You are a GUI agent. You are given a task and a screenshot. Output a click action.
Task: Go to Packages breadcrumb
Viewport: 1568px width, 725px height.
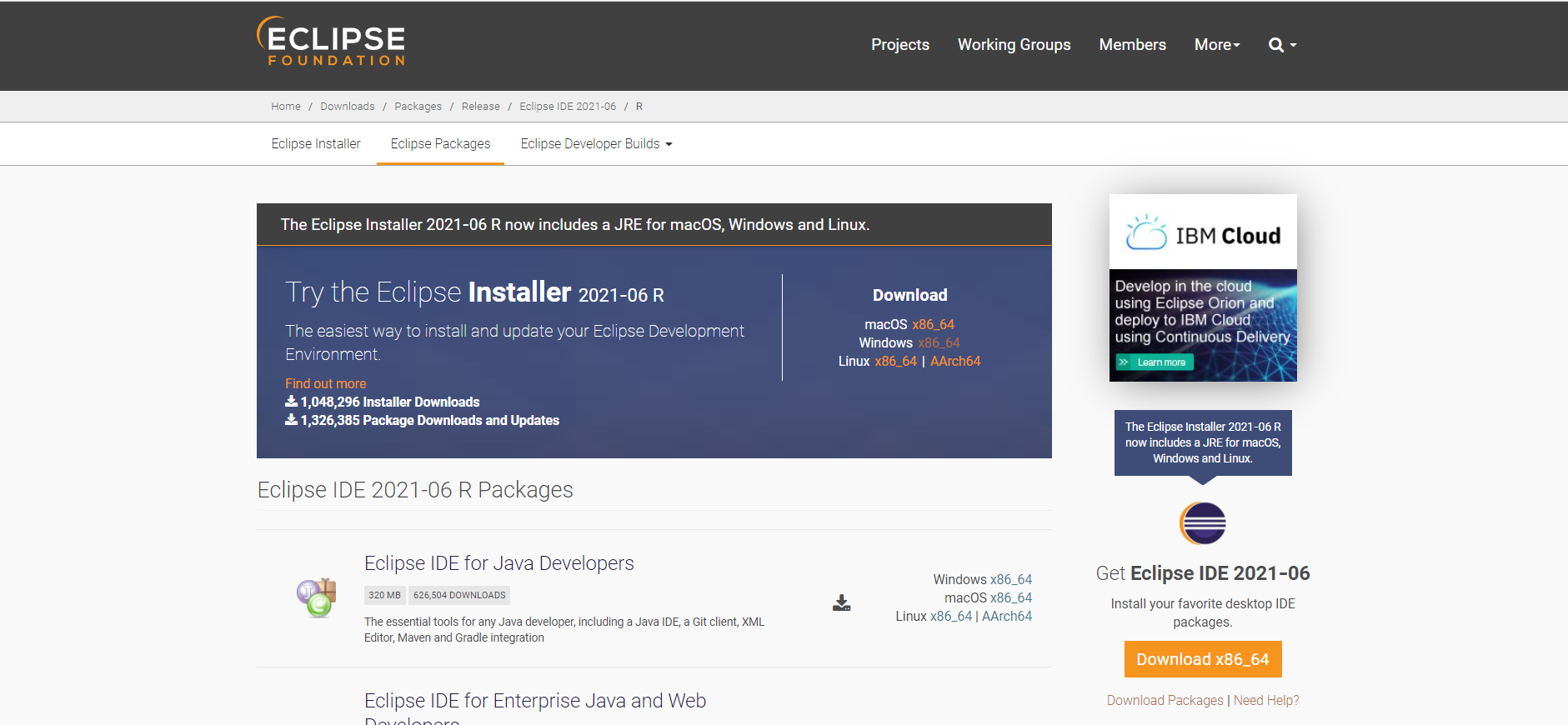(418, 107)
